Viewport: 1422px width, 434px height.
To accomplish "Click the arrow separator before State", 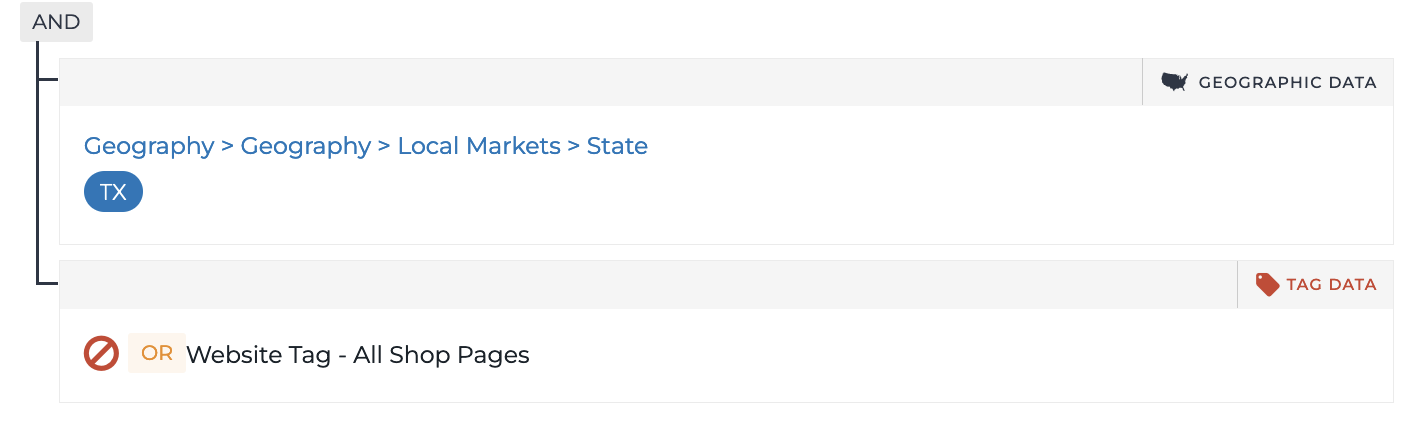I will pos(574,147).
